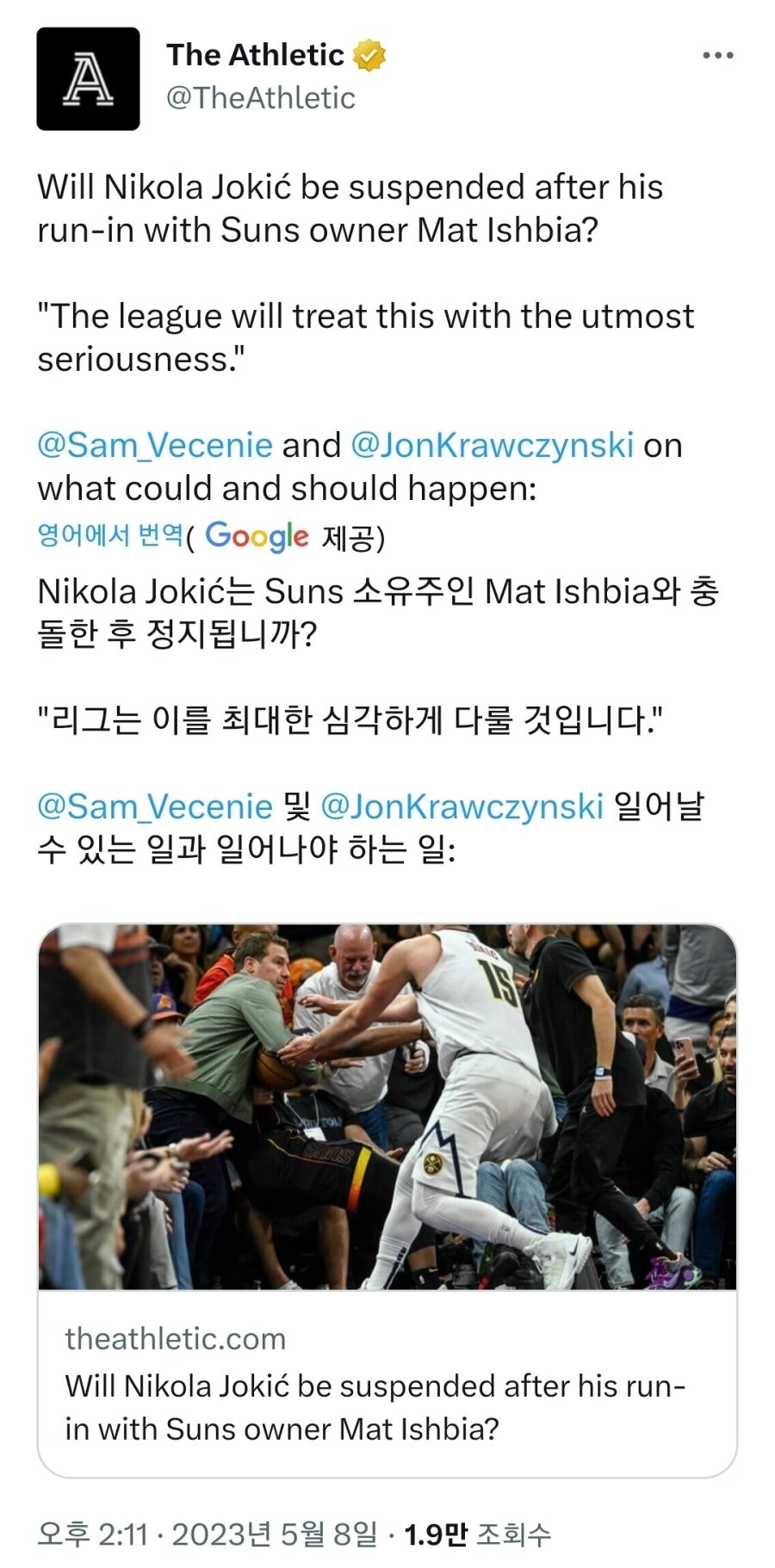Viewport: 775px width, 1568px height.
Task: Open the article headline in link card
Action: tap(375, 1408)
